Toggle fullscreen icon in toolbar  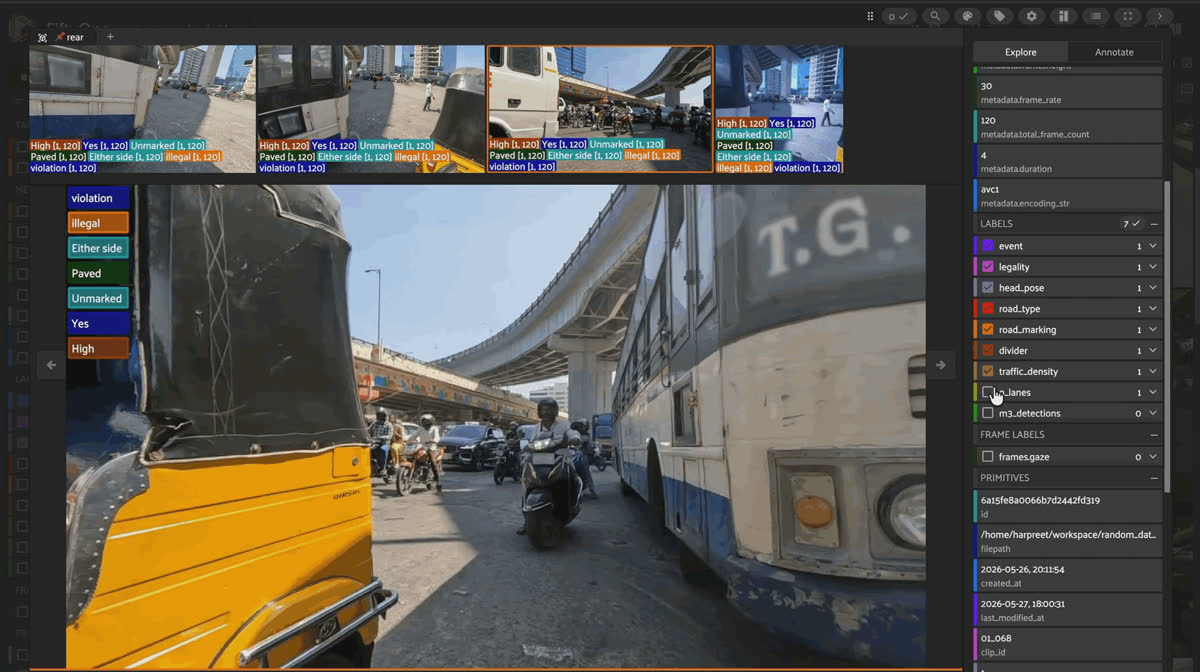point(1128,16)
